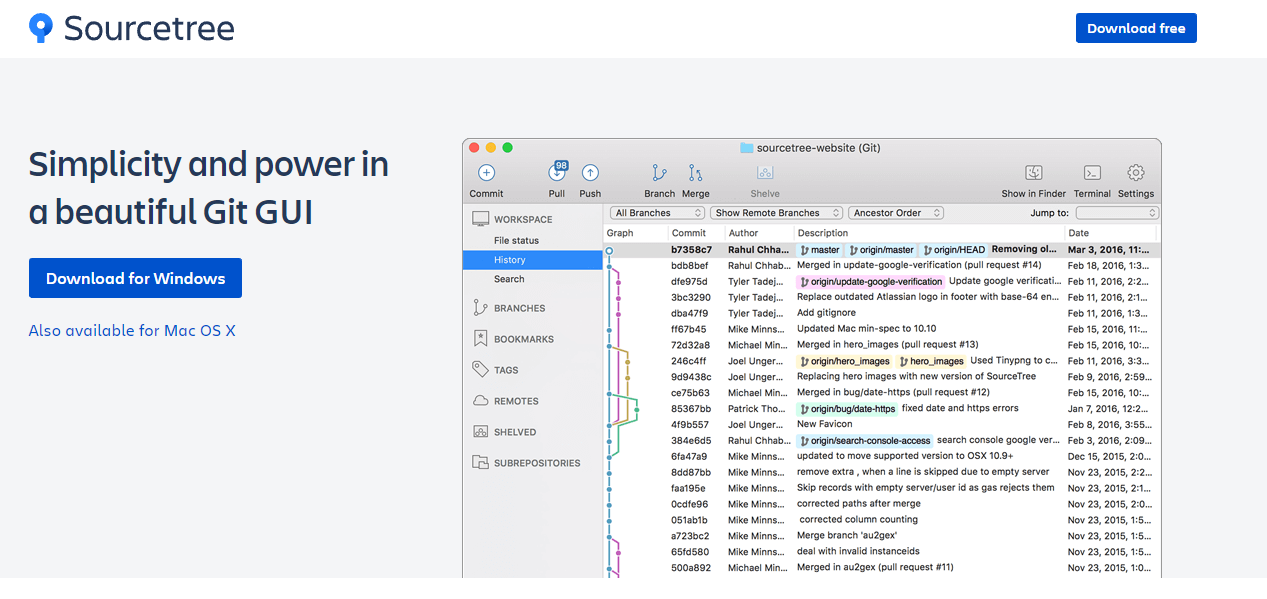Click the folder icon in window title
Screen dimensions: 1267x599
746,148
